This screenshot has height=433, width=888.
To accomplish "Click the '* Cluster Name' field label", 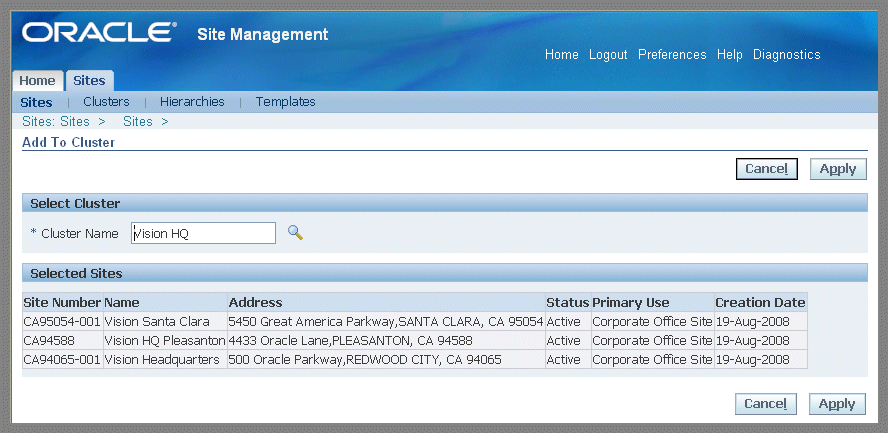I will click(74, 234).
